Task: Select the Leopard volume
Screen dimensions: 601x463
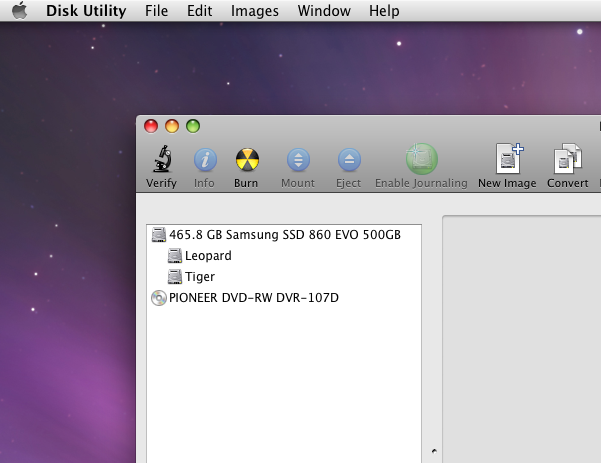Action: point(284,256)
